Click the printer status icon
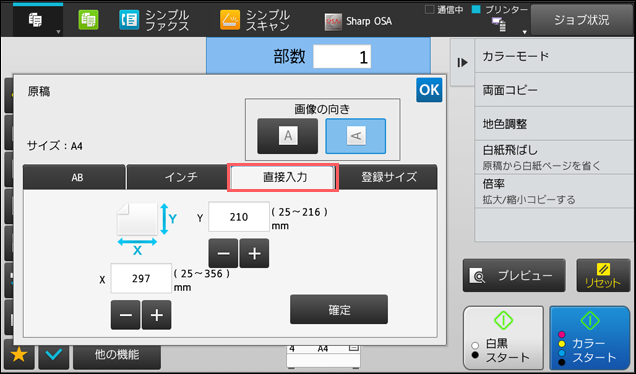 click(x=498, y=24)
